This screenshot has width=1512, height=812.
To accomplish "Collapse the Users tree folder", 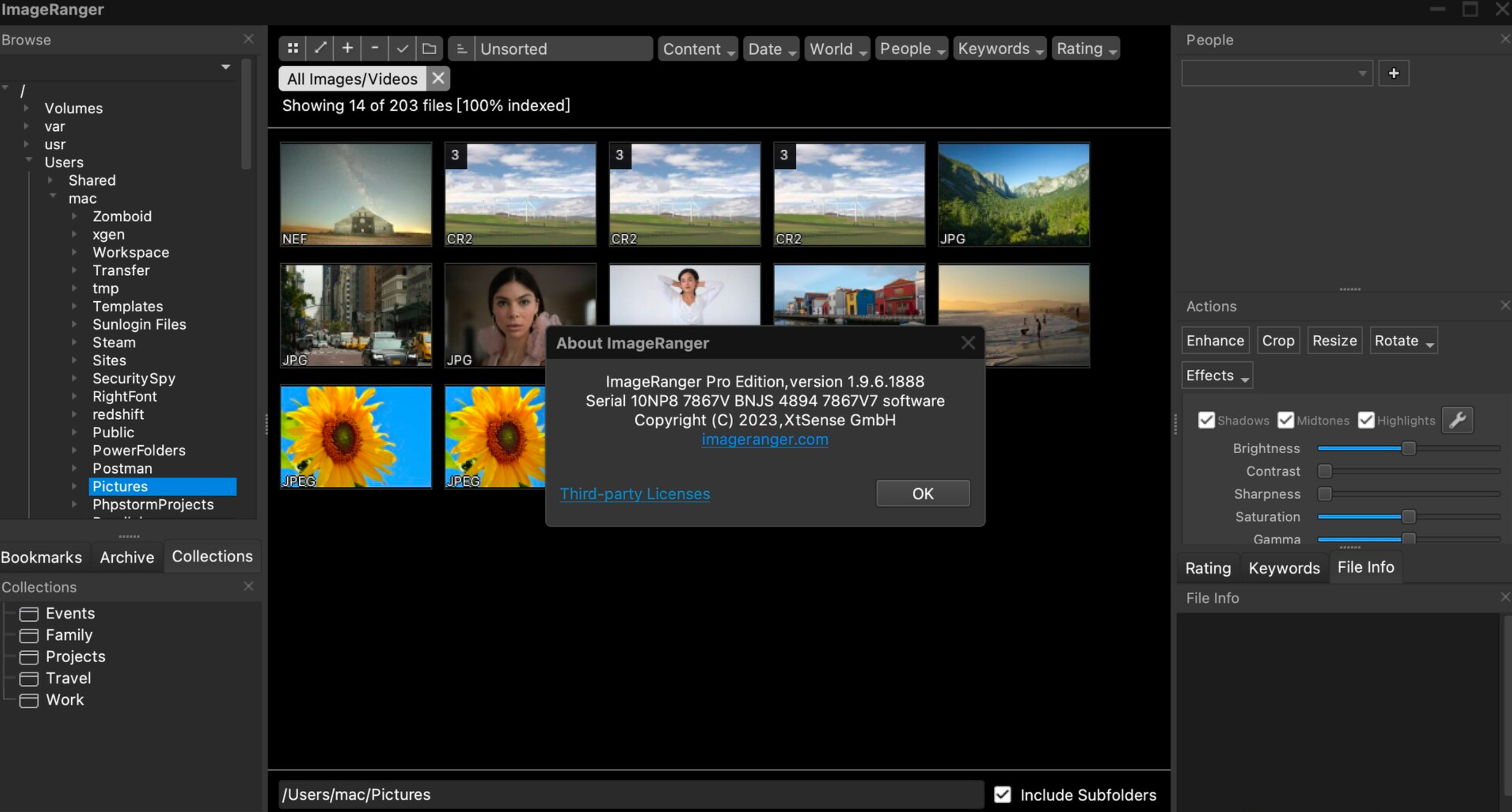I will 28,159.
